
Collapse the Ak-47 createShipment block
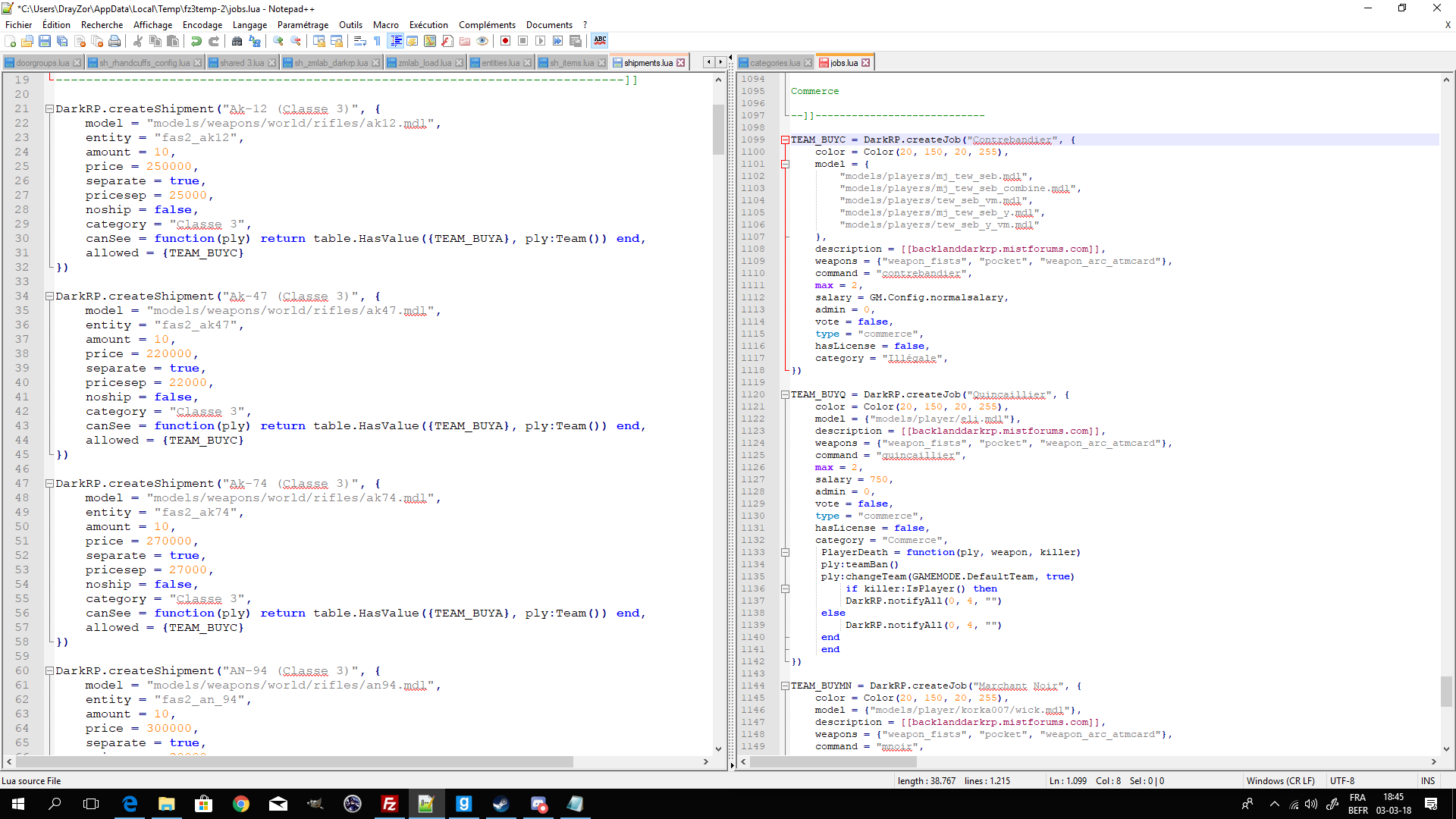[49, 297]
